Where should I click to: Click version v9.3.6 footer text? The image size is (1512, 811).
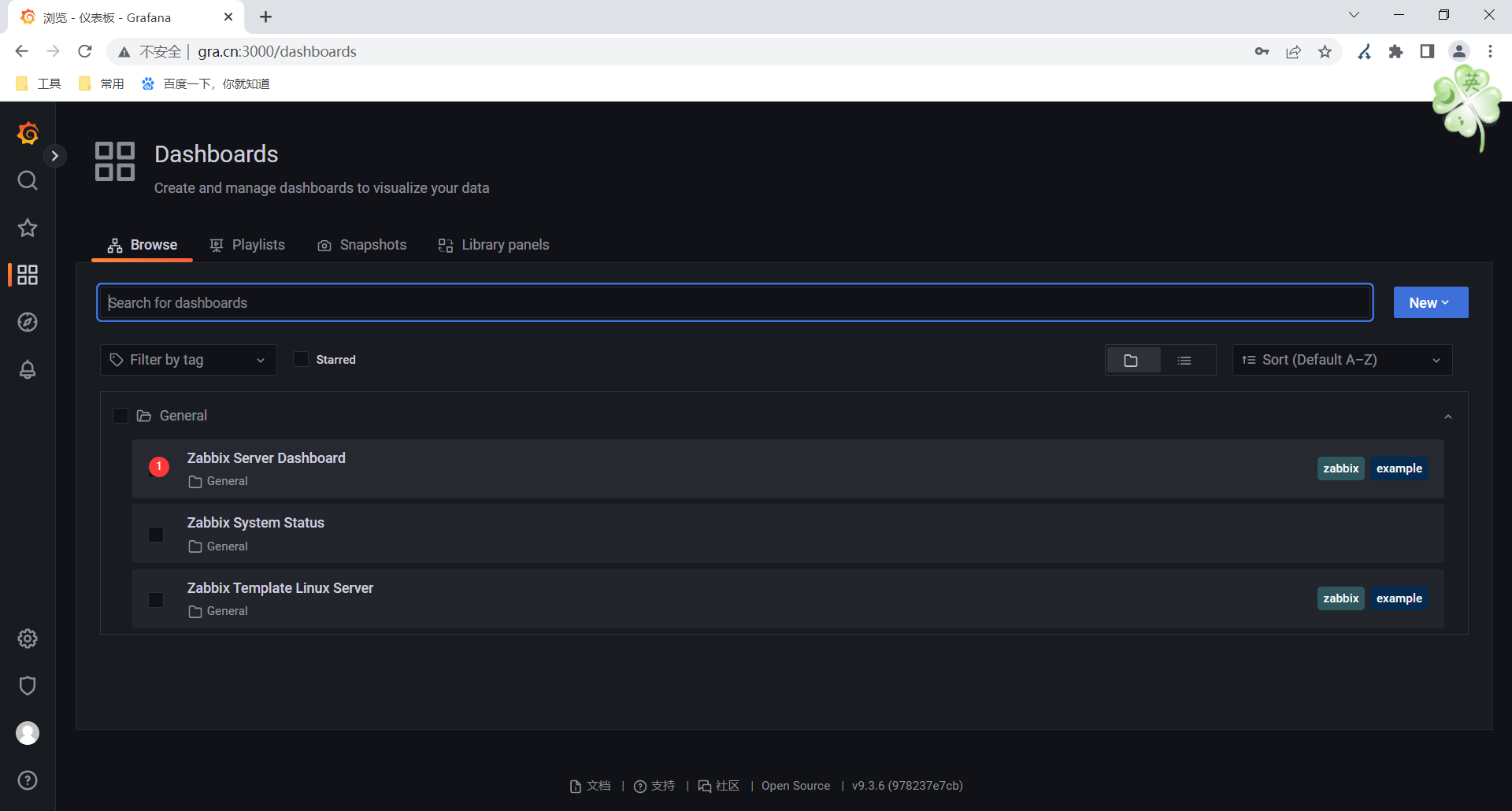click(x=907, y=786)
